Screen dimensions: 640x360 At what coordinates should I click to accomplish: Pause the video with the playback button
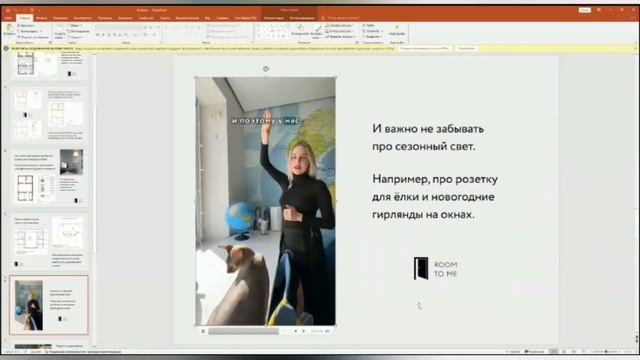pos(203,331)
